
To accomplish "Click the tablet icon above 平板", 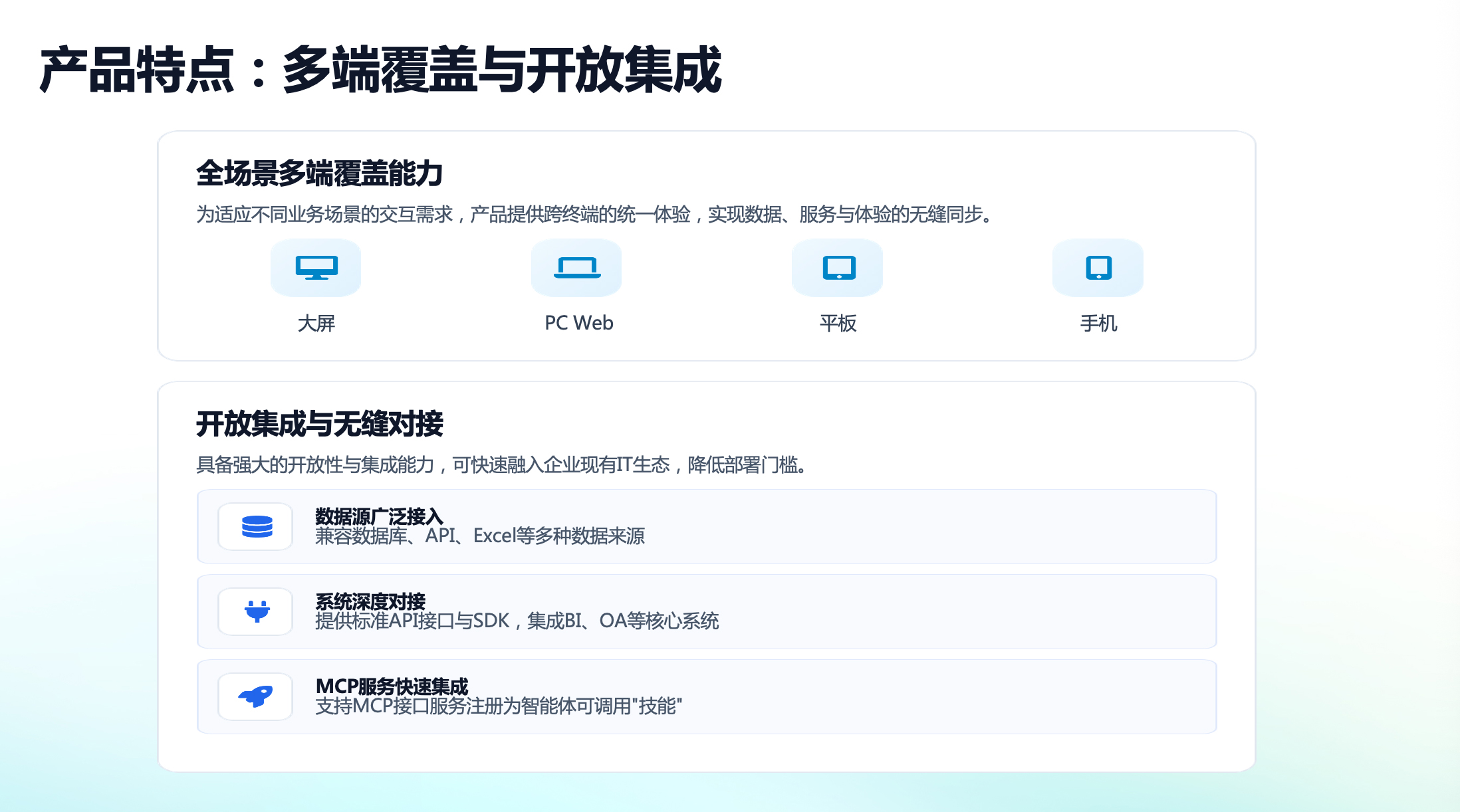I will pyautogui.click(x=838, y=267).
